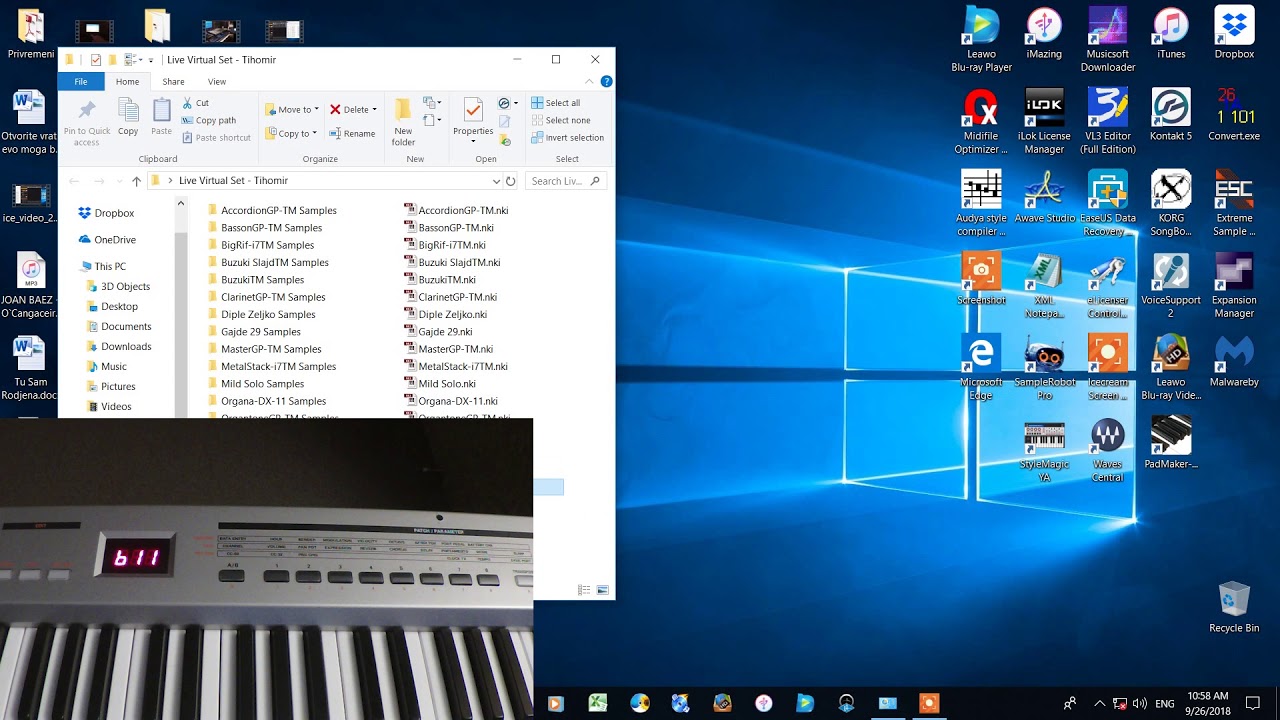Click Copy path in ribbon

[x=208, y=120]
